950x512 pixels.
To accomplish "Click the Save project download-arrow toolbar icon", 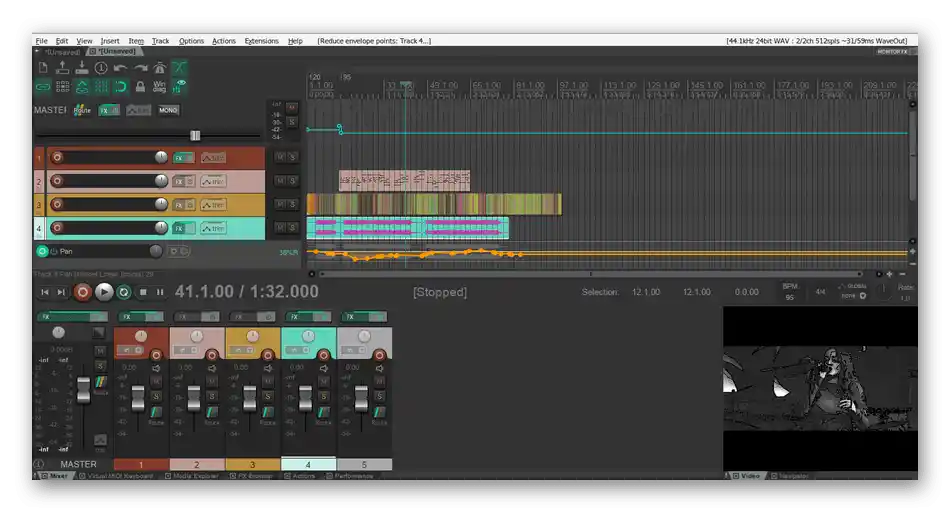I will pos(82,68).
